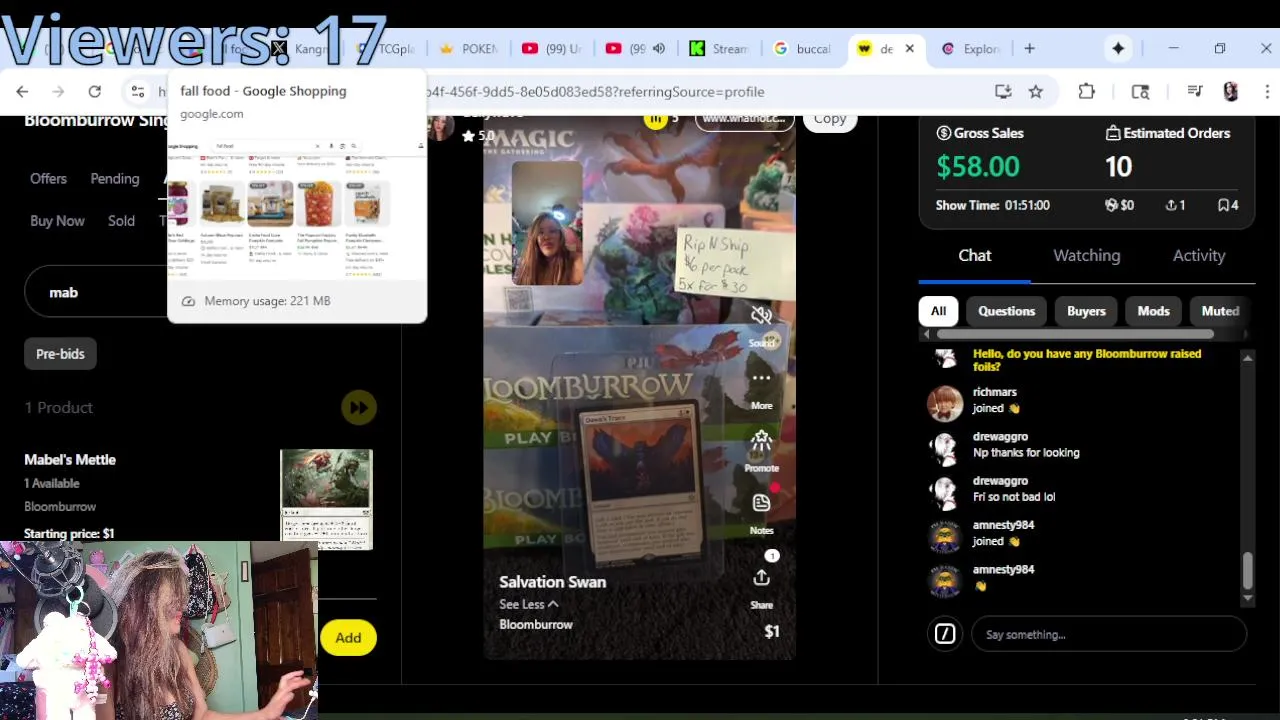The image size is (1280, 720).
Task: Close the active 'de' browser tab
Action: click(909, 48)
